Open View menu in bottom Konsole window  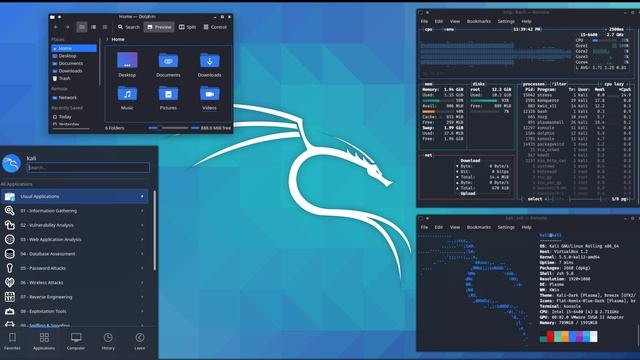point(455,227)
